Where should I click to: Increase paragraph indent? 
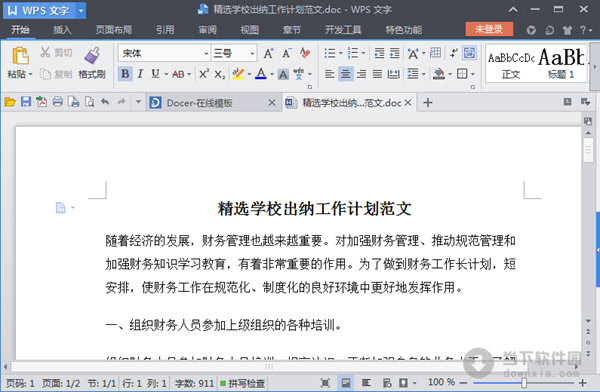[395, 53]
